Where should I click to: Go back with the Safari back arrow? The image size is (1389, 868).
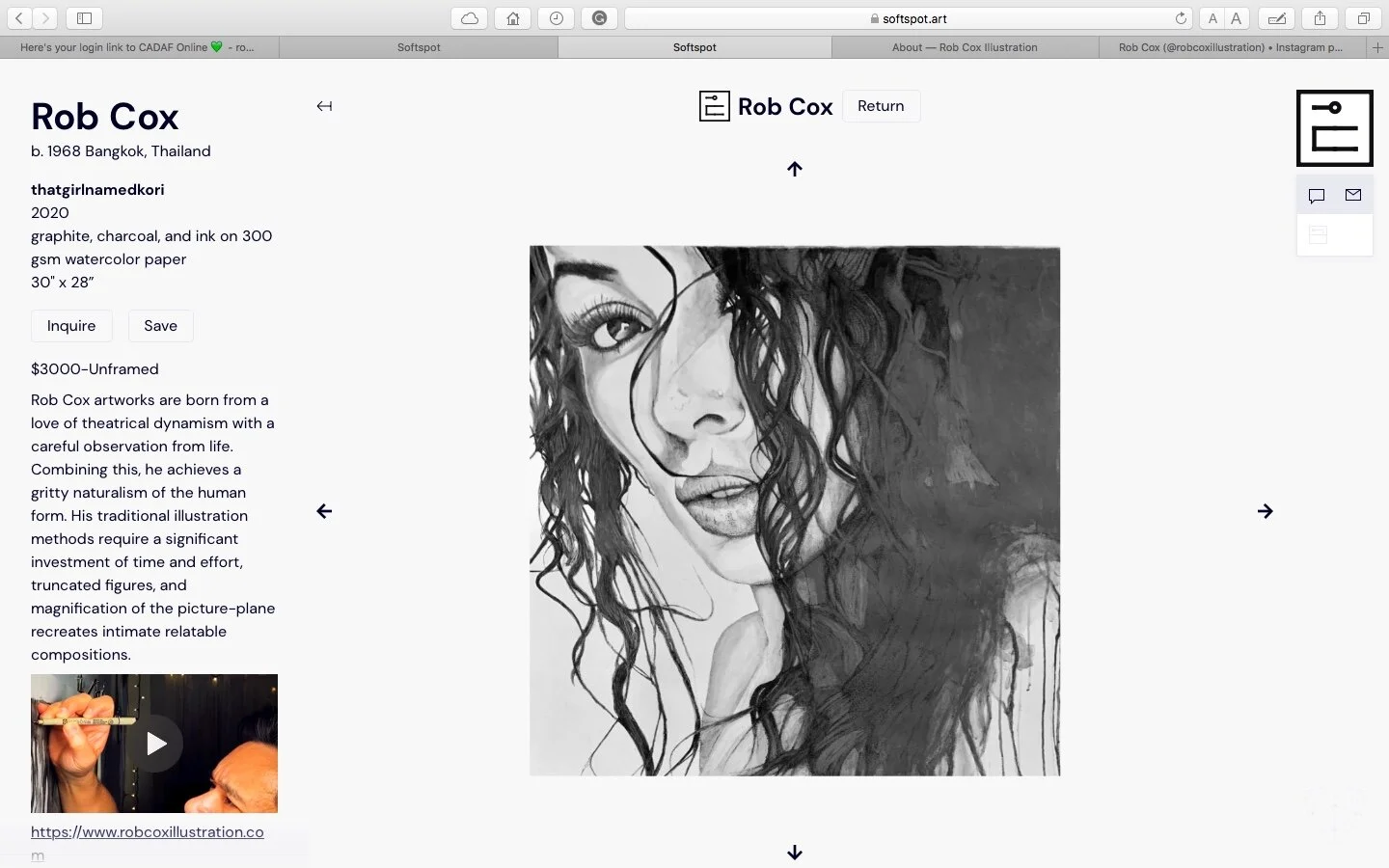click(19, 18)
